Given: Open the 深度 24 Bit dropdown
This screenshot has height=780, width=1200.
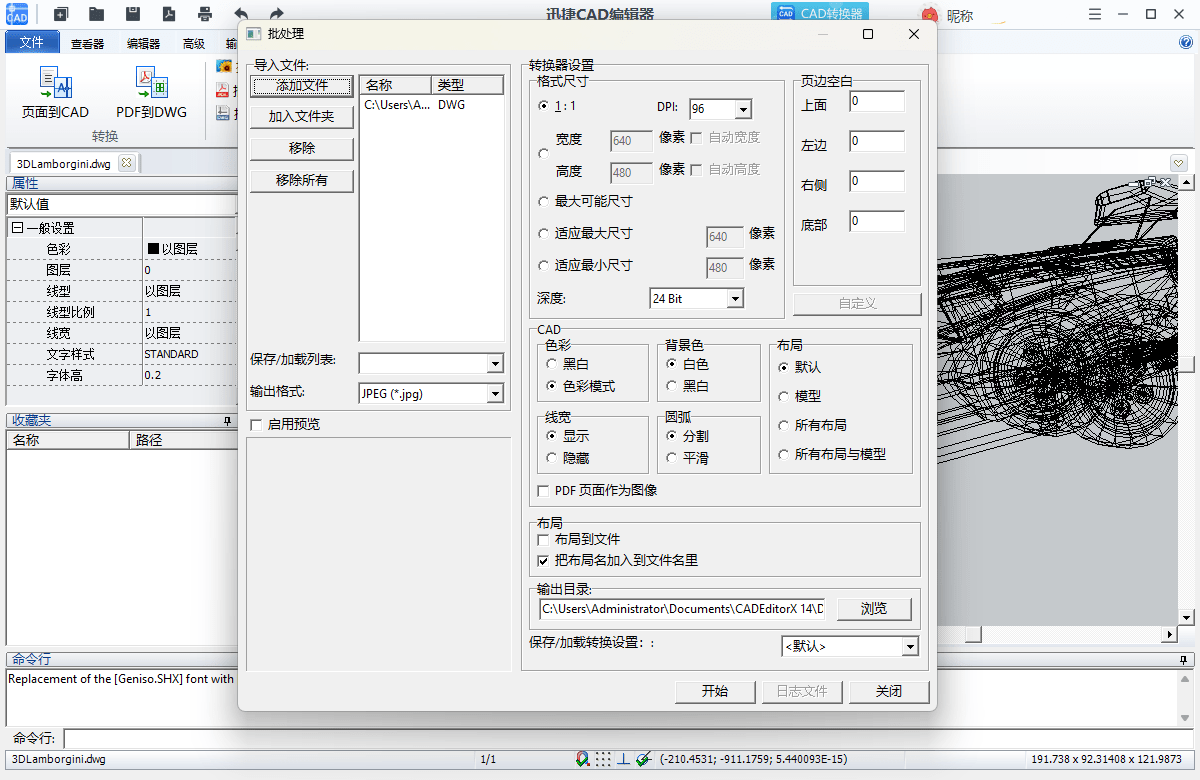Looking at the screenshot, I should coord(734,298).
